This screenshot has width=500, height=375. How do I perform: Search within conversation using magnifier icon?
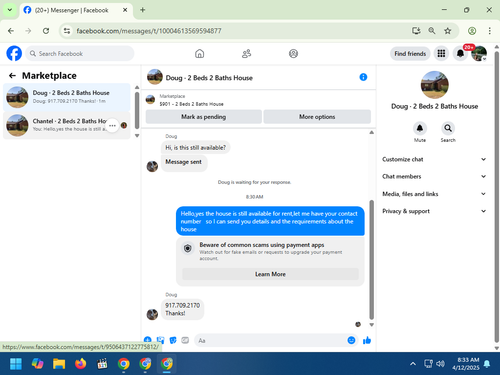(448, 128)
